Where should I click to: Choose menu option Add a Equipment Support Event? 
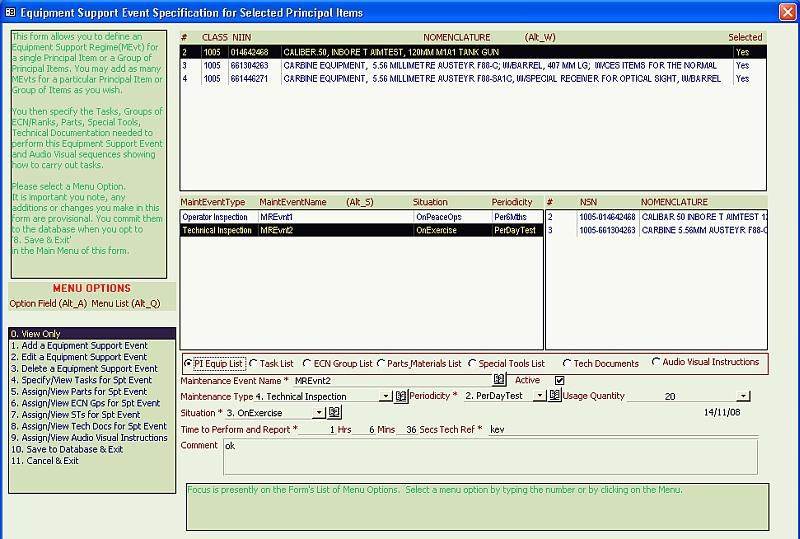[80, 346]
